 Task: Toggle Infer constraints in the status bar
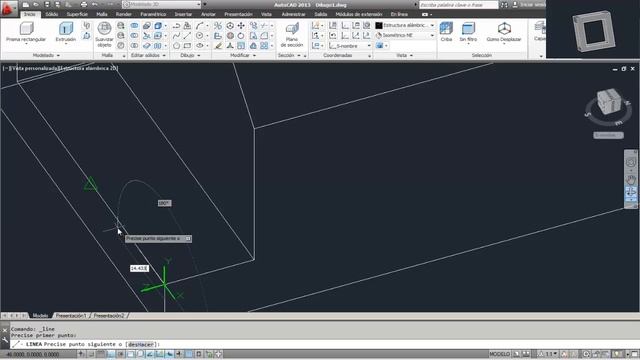pos(82,354)
